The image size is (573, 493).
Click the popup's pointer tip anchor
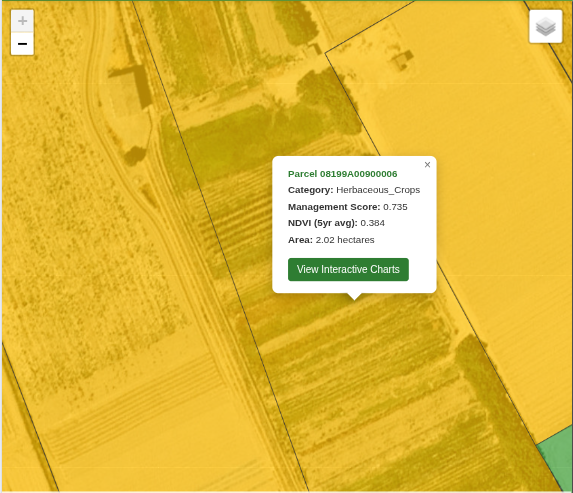[354, 297]
